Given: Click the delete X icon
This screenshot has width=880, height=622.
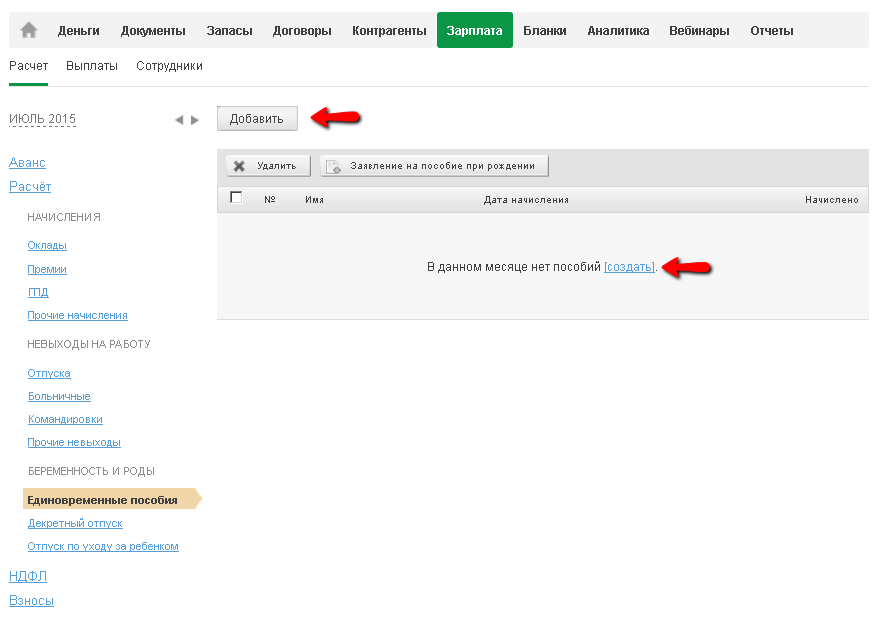Looking at the screenshot, I should pyautogui.click(x=239, y=166).
